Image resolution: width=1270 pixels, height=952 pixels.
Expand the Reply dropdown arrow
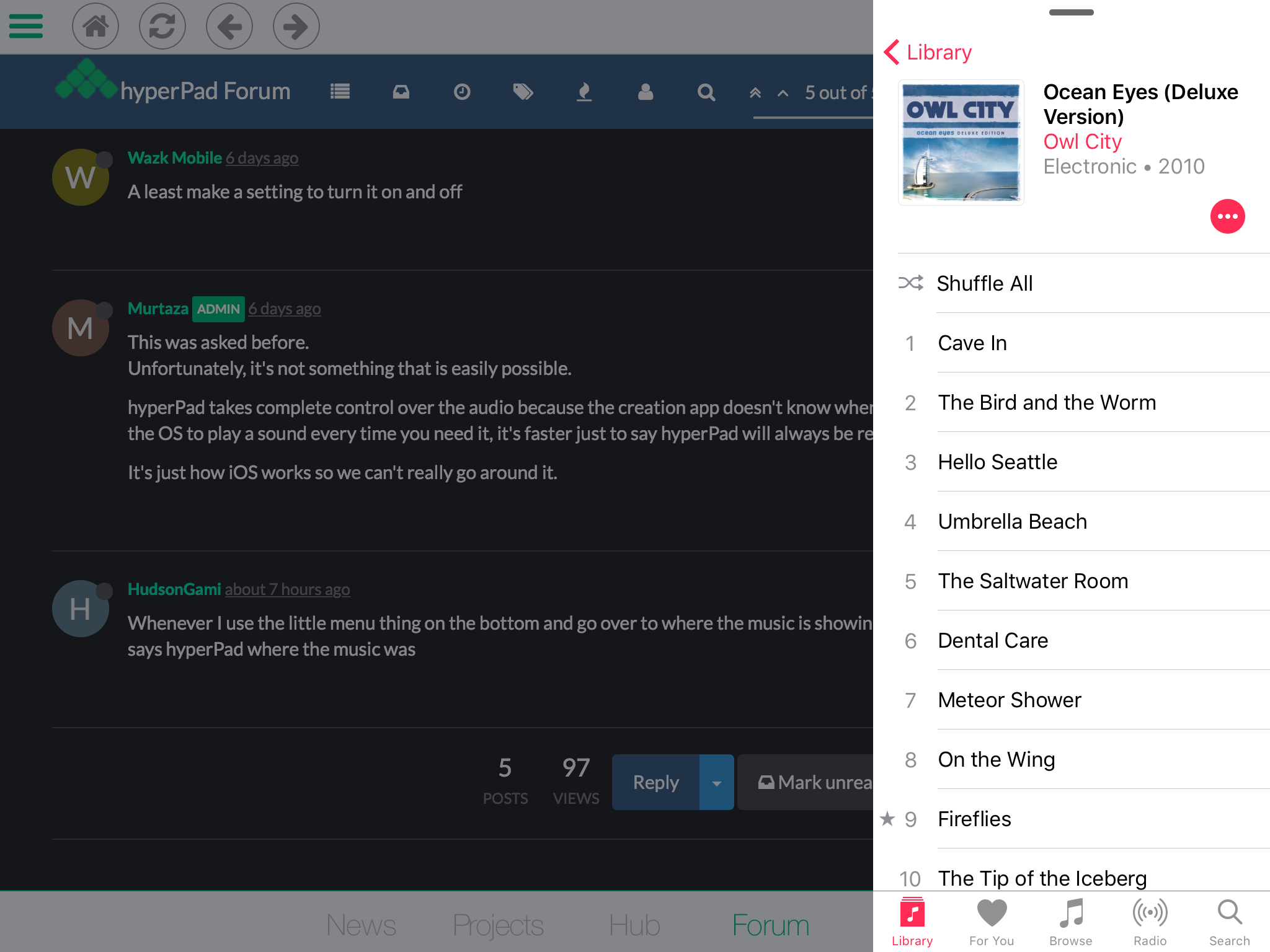[717, 782]
